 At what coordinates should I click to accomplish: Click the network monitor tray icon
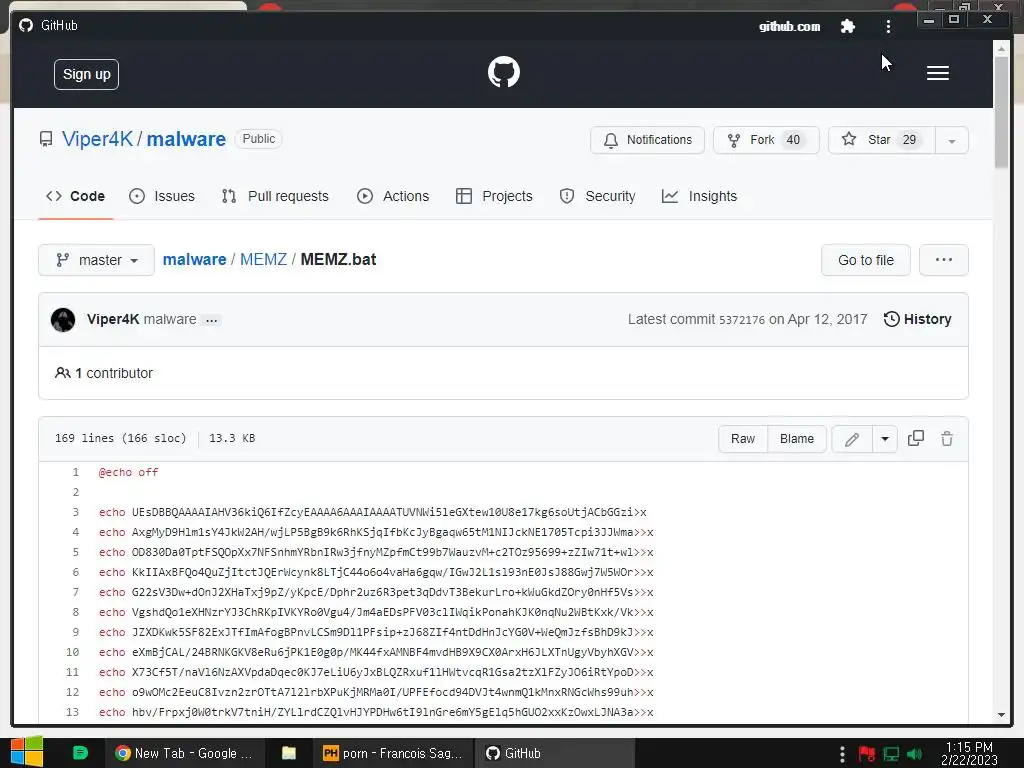point(891,754)
